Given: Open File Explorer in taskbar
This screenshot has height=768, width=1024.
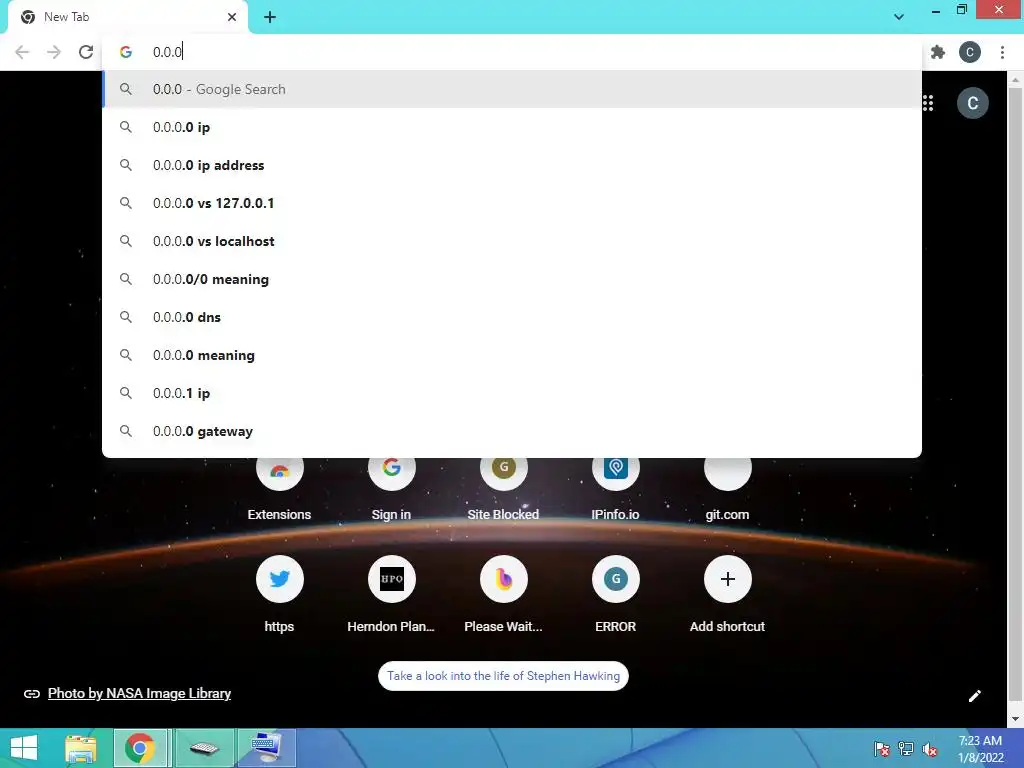Looking at the screenshot, I should click(81, 748).
